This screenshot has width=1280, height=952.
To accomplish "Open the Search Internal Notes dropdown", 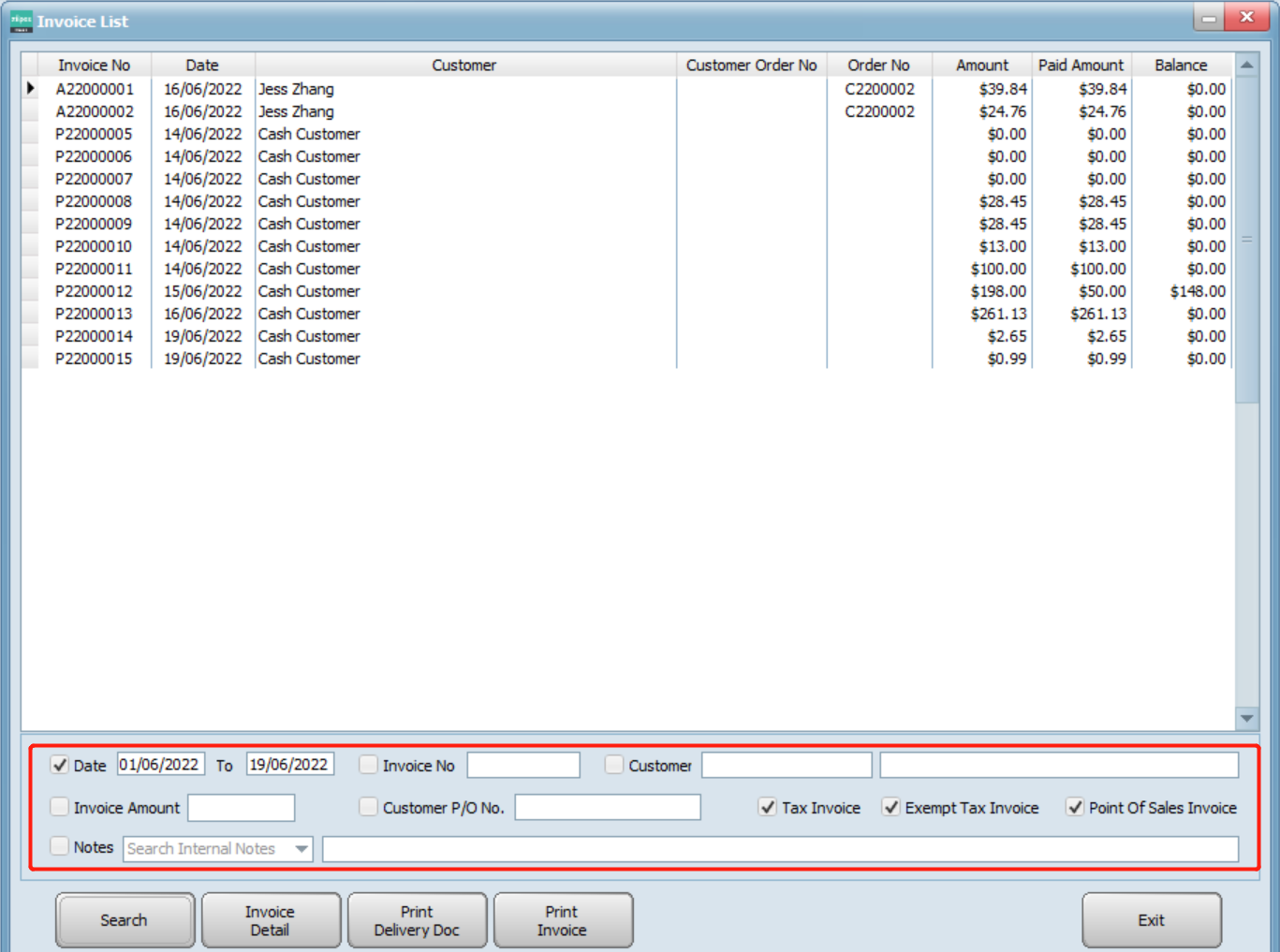I will tap(300, 849).
